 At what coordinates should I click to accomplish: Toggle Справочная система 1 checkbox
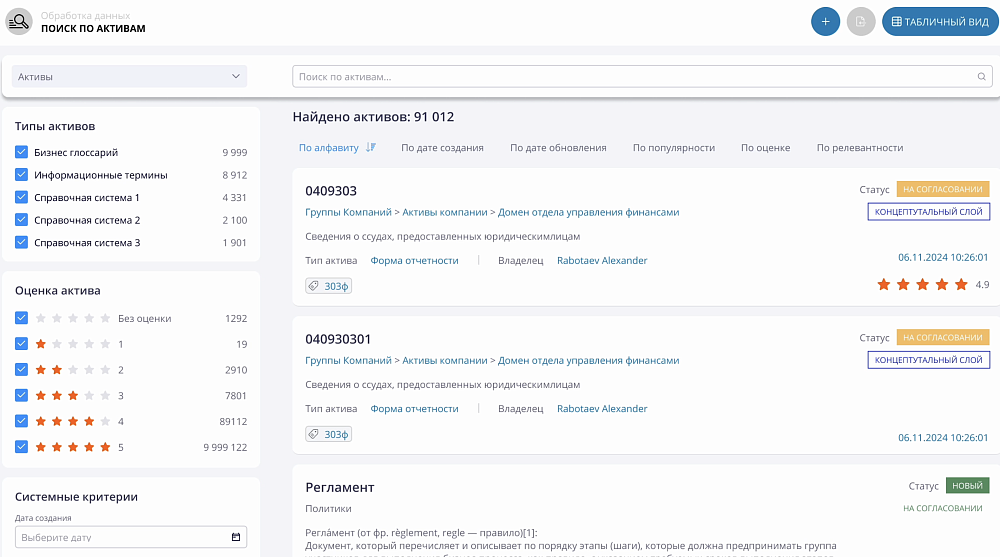coord(21,197)
